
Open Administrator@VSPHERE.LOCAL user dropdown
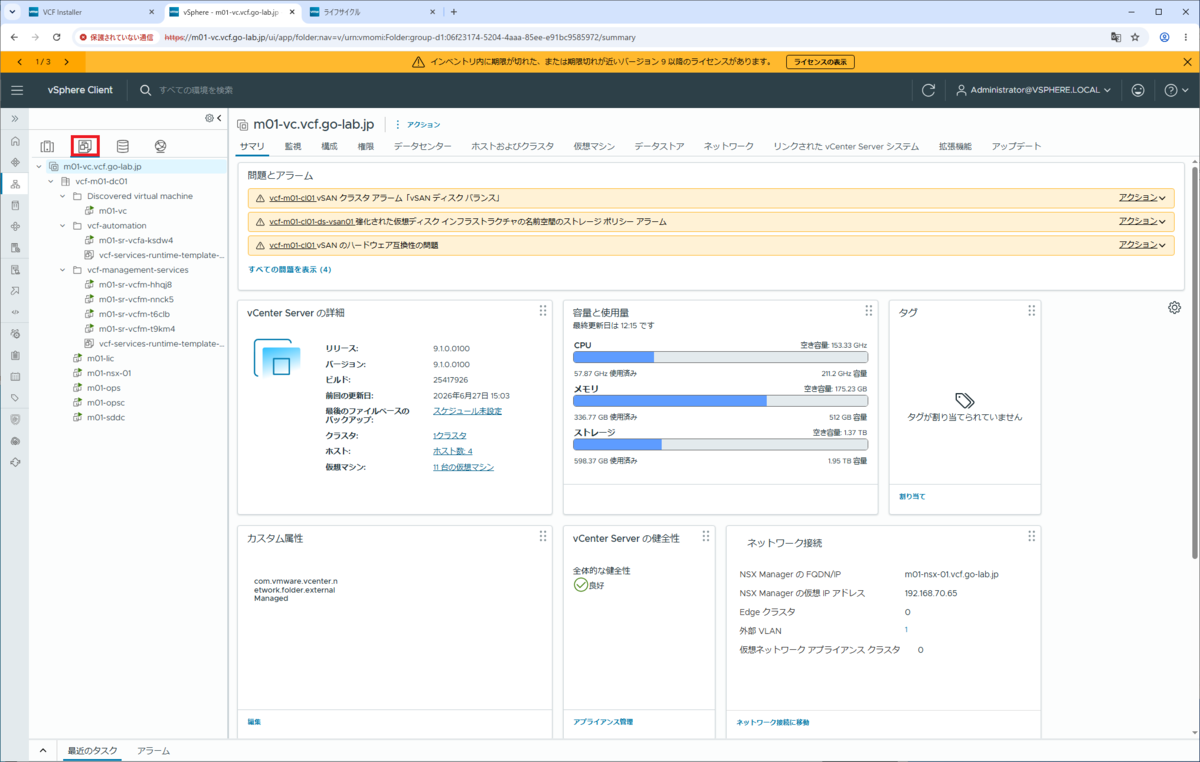(1035, 90)
